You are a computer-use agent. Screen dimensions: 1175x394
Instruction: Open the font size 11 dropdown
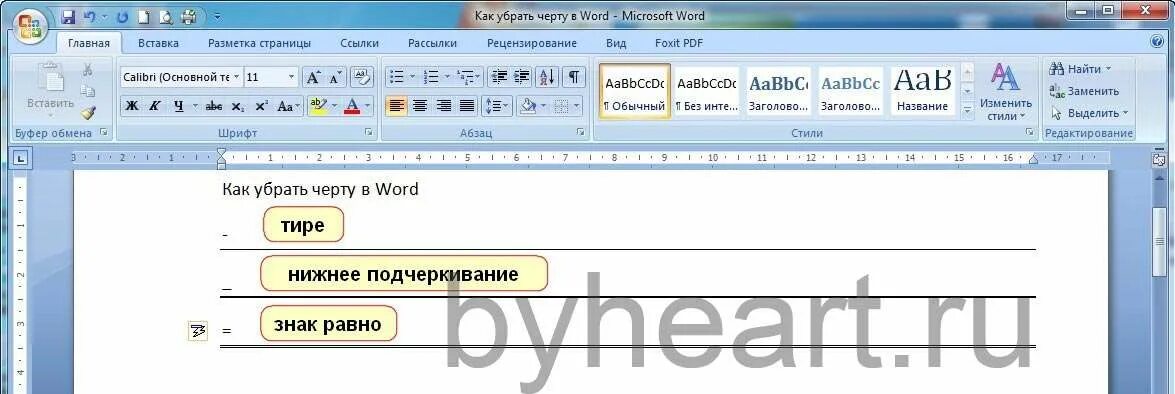point(292,77)
